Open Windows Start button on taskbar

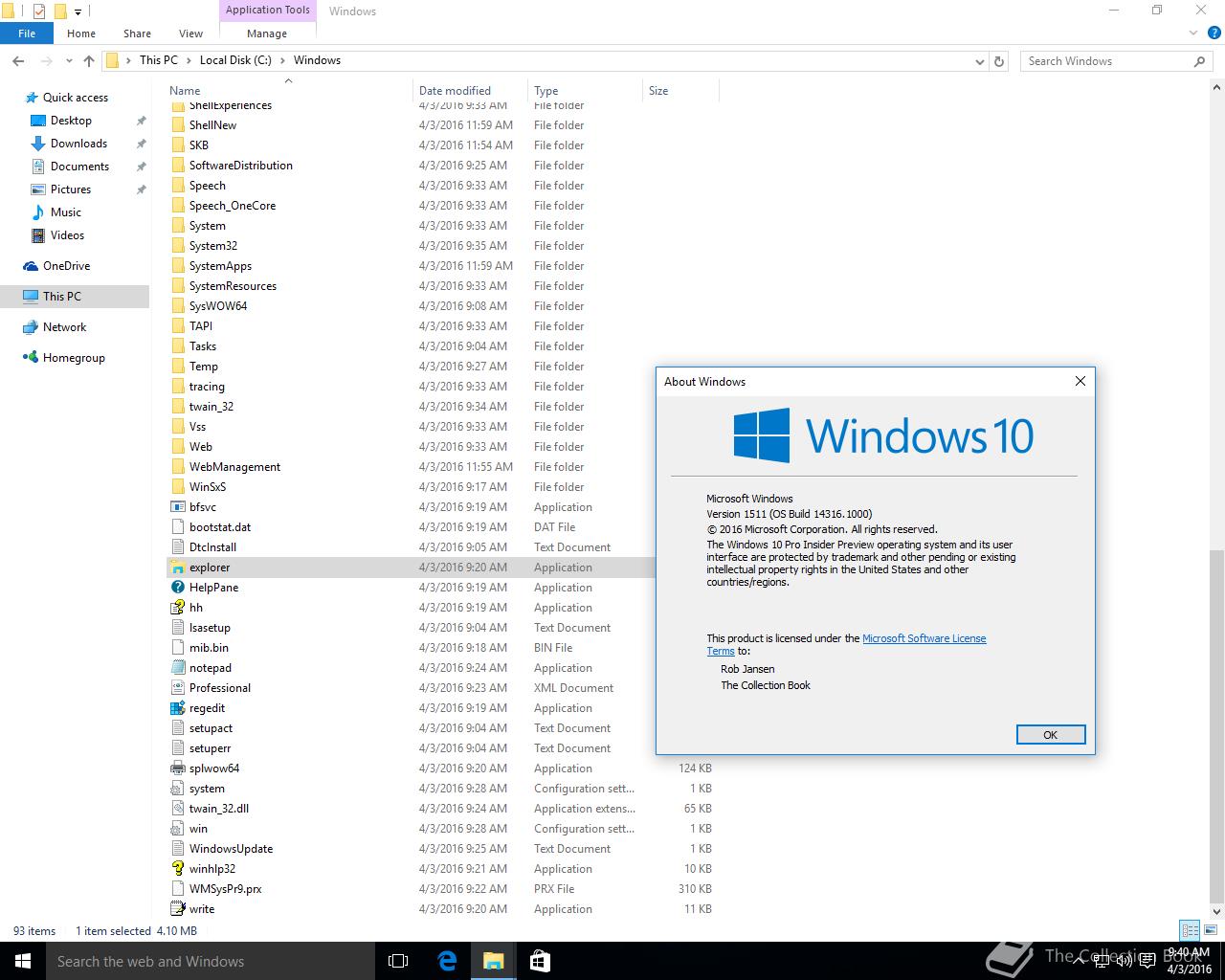pos(23,961)
